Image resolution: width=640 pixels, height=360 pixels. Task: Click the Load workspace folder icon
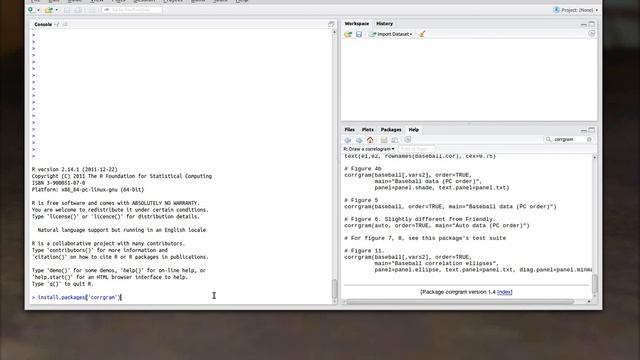[348, 34]
